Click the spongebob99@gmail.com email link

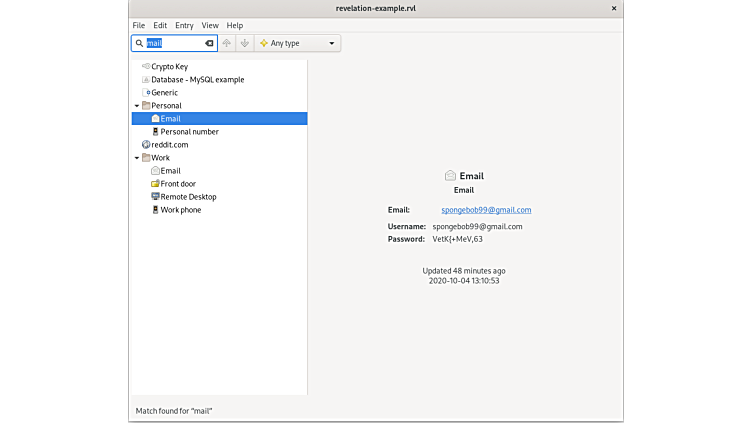[x=486, y=210]
